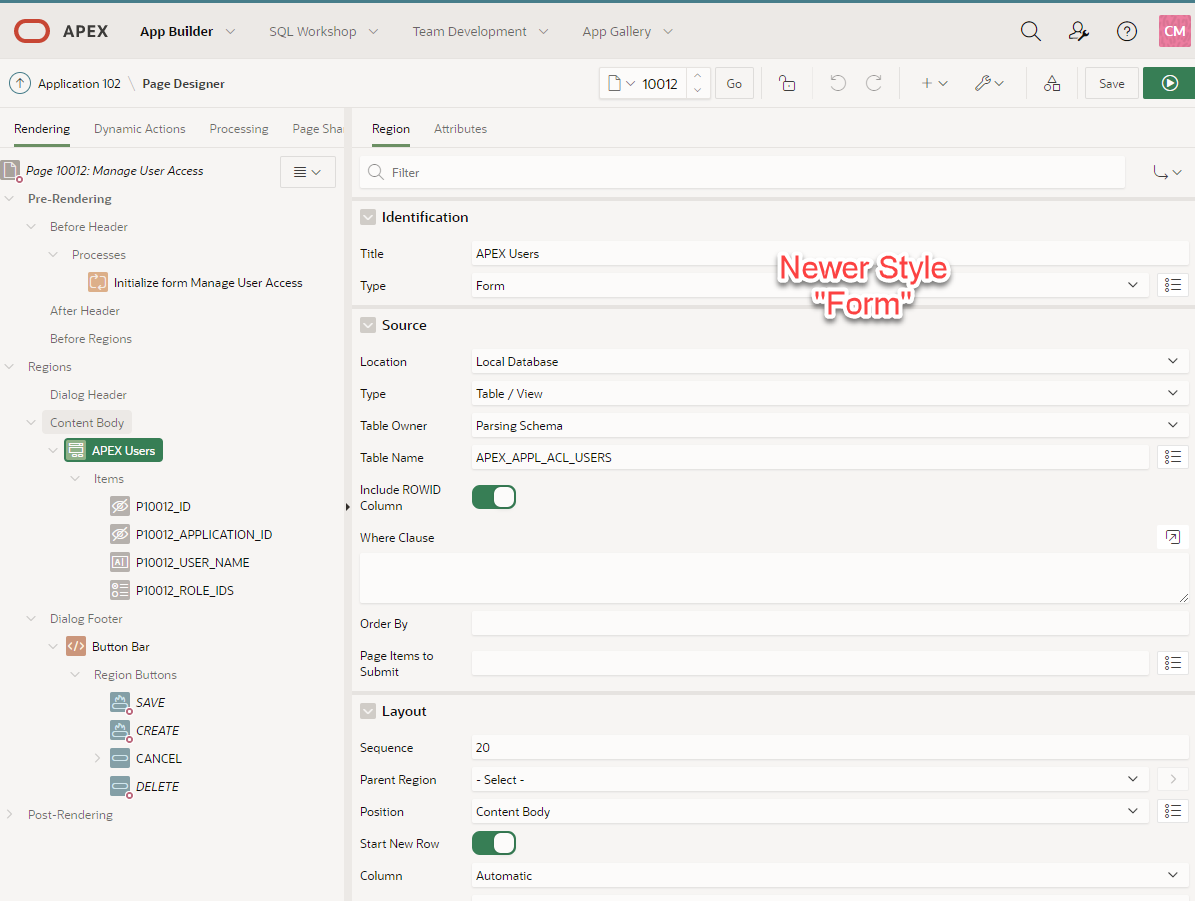Turn off the Start New Row switch
This screenshot has height=901, width=1195.
494,843
